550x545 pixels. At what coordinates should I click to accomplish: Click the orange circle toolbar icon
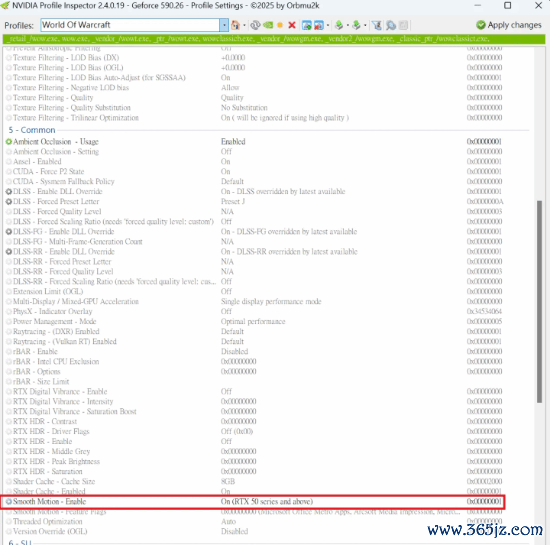tap(280, 25)
